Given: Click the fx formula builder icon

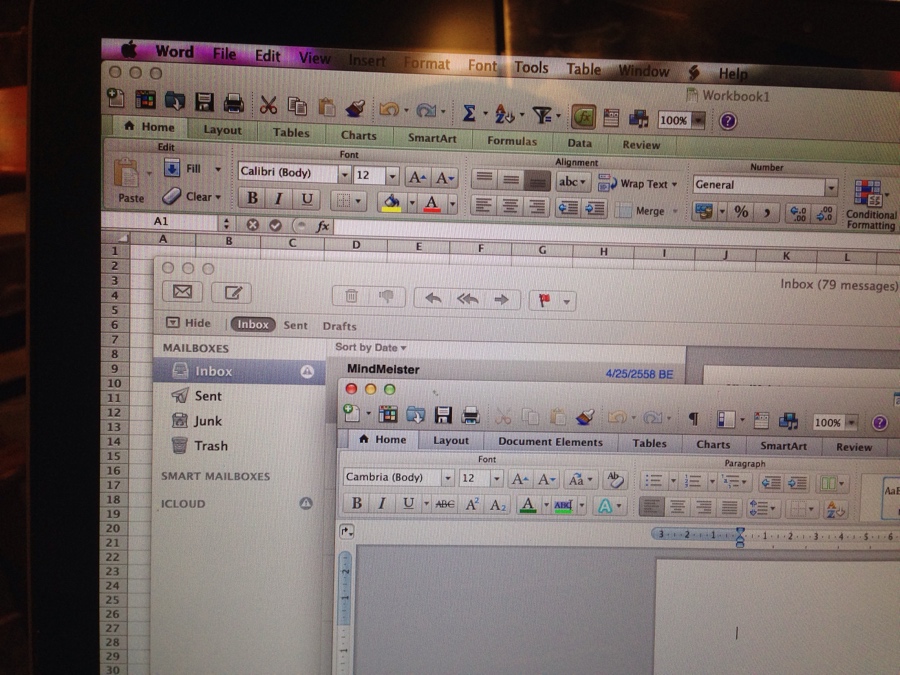Looking at the screenshot, I should click(323, 226).
